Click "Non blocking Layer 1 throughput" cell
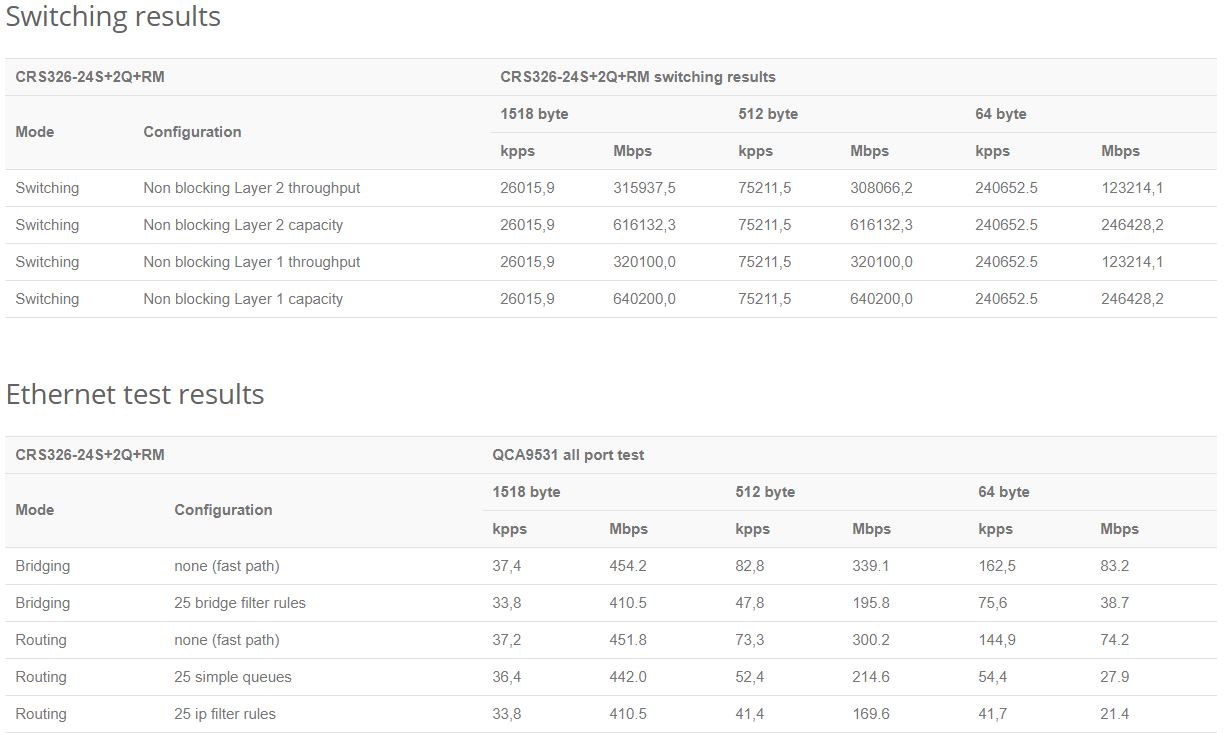 coord(251,262)
